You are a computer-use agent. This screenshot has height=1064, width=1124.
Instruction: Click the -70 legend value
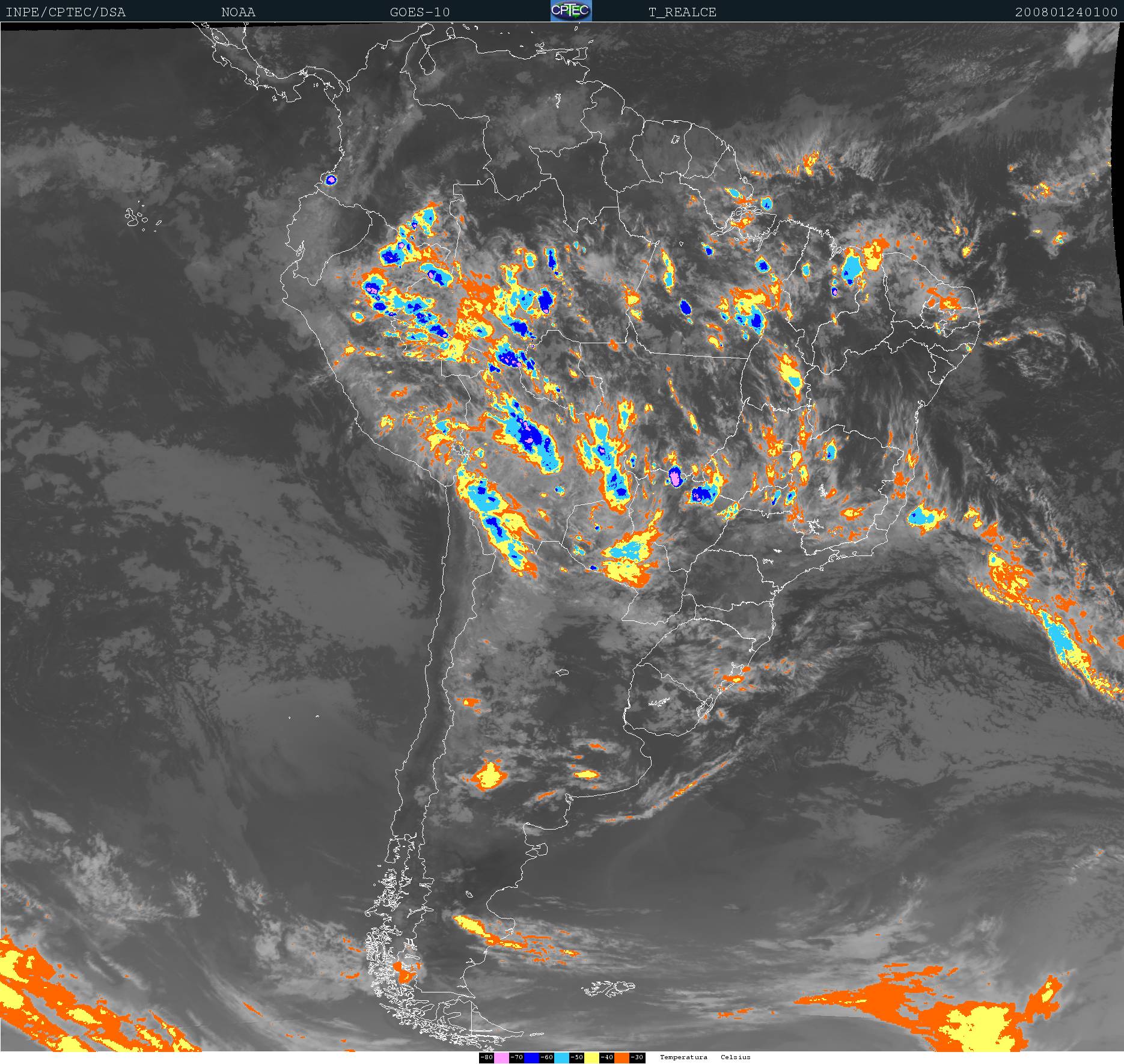point(516,1057)
